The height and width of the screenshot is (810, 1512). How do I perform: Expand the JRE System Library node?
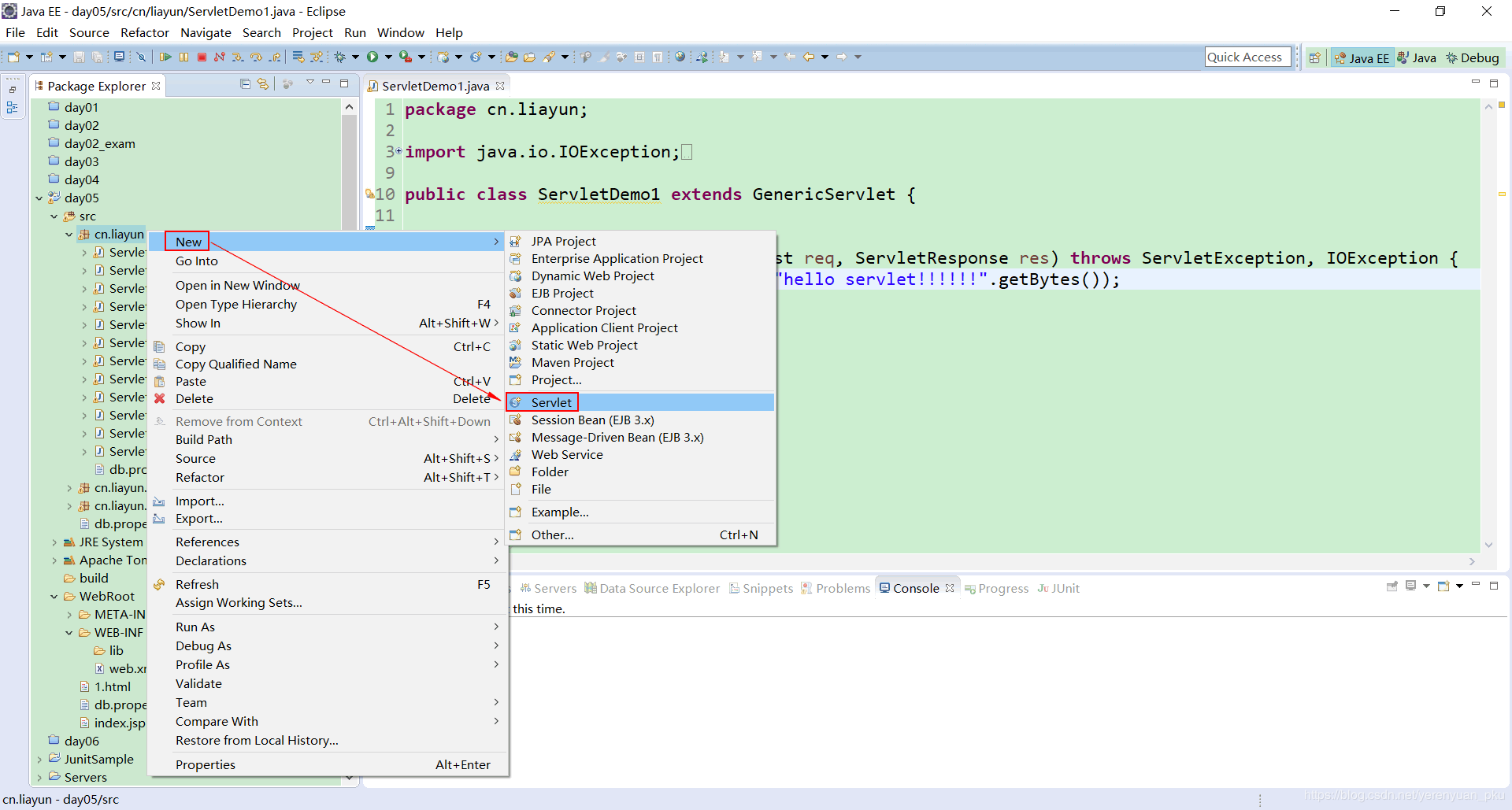[x=54, y=542]
